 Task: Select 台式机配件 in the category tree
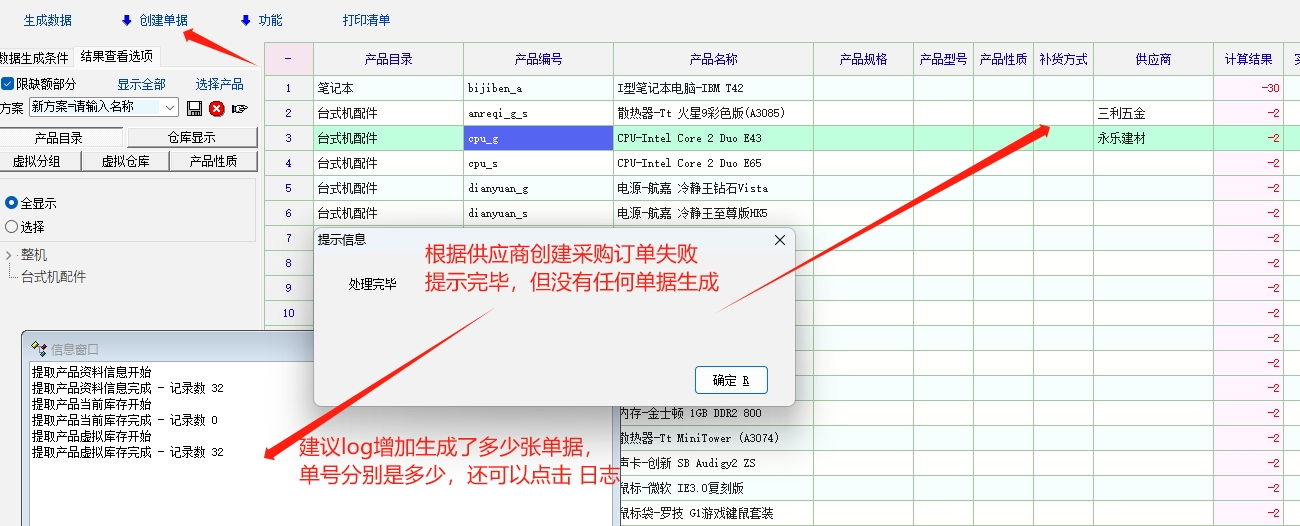(54, 277)
